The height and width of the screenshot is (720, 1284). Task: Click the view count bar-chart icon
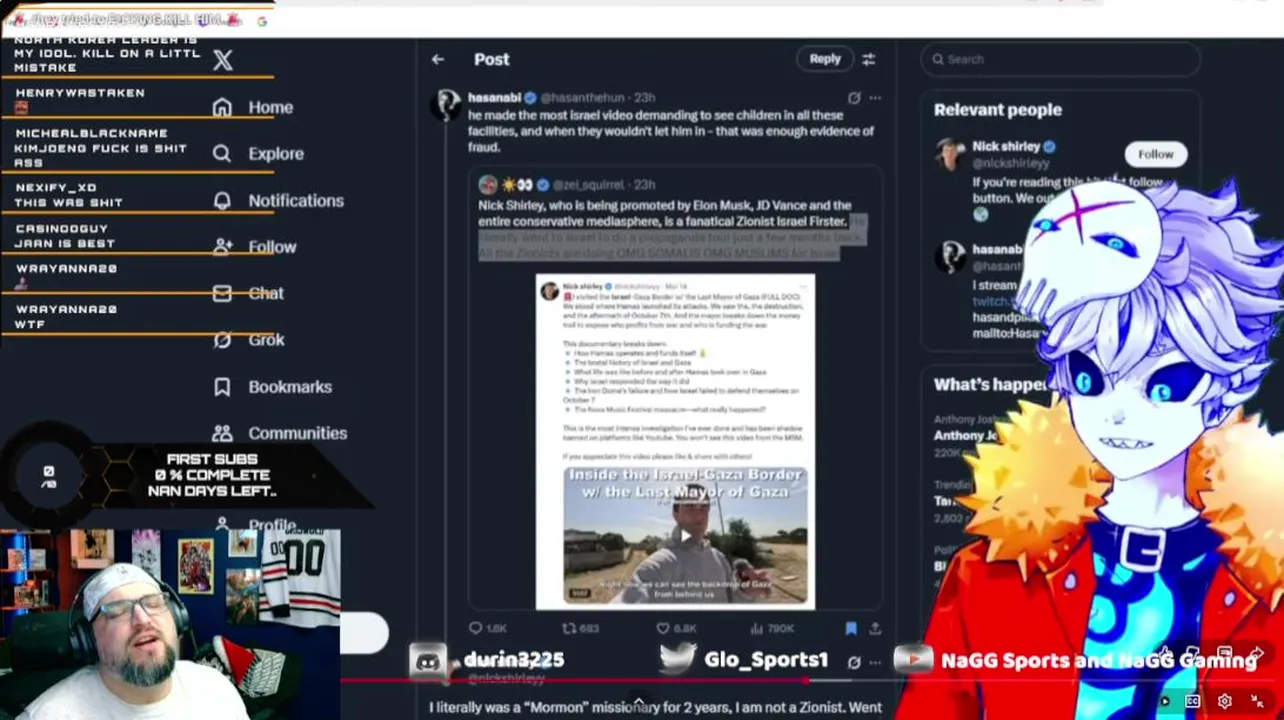coord(757,628)
